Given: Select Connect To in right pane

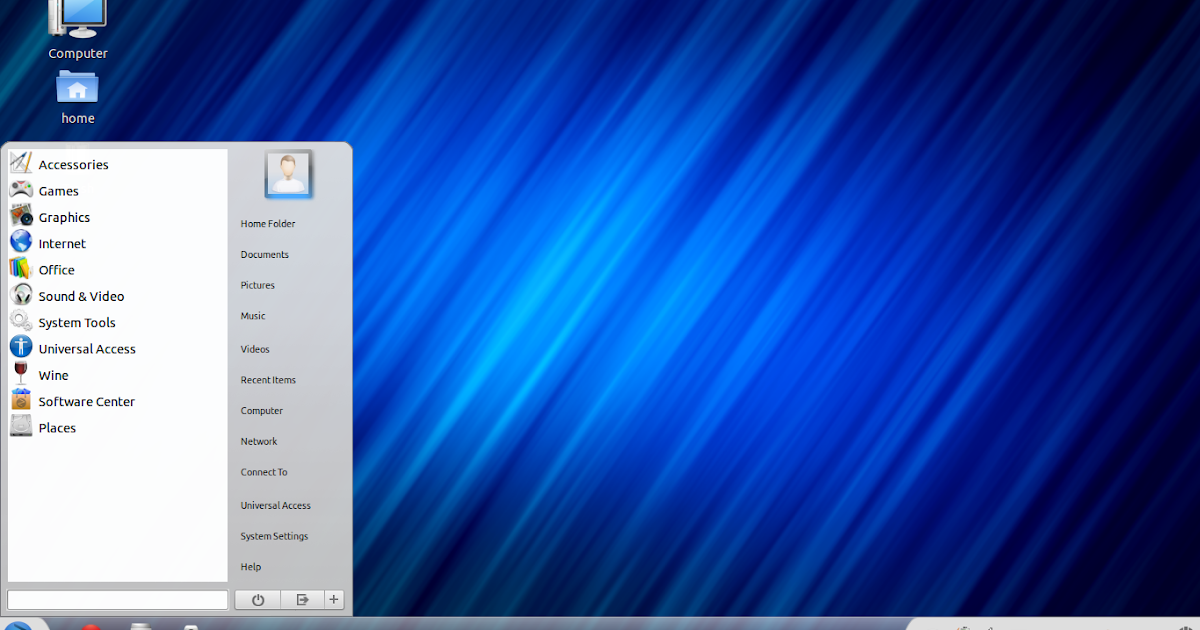Looking at the screenshot, I should (x=264, y=472).
